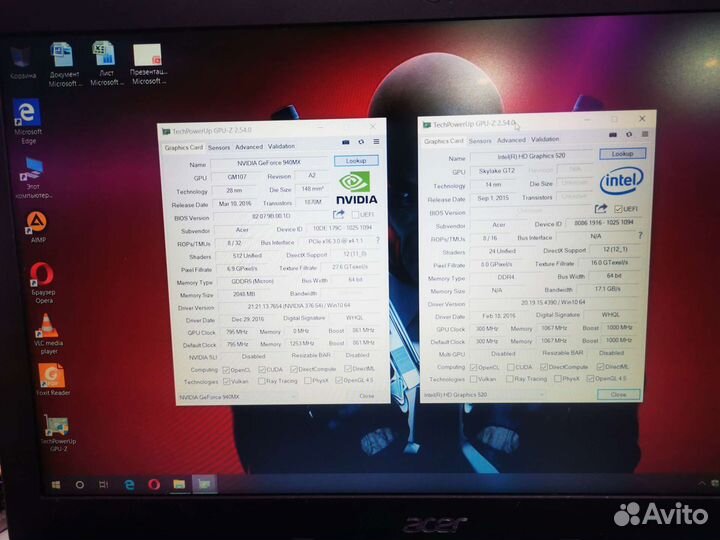The height and width of the screenshot is (540, 720).
Task: Select Graphics Card tab in Intel window
Action: [x=444, y=141]
